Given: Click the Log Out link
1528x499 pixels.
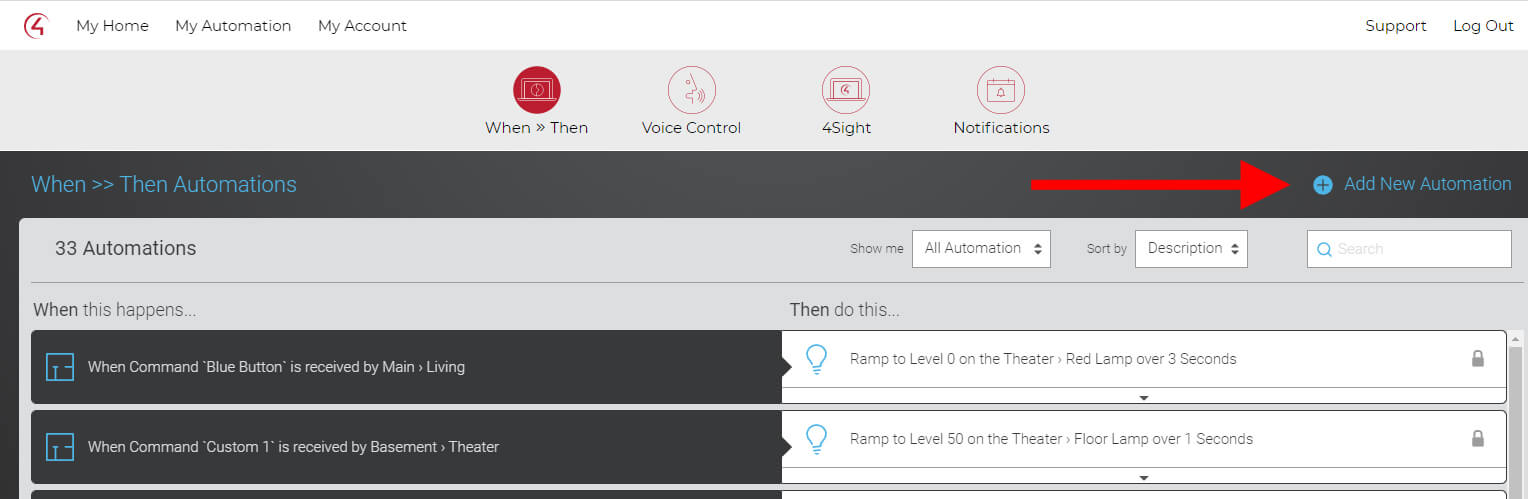Looking at the screenshot, I should point(1483,26).
